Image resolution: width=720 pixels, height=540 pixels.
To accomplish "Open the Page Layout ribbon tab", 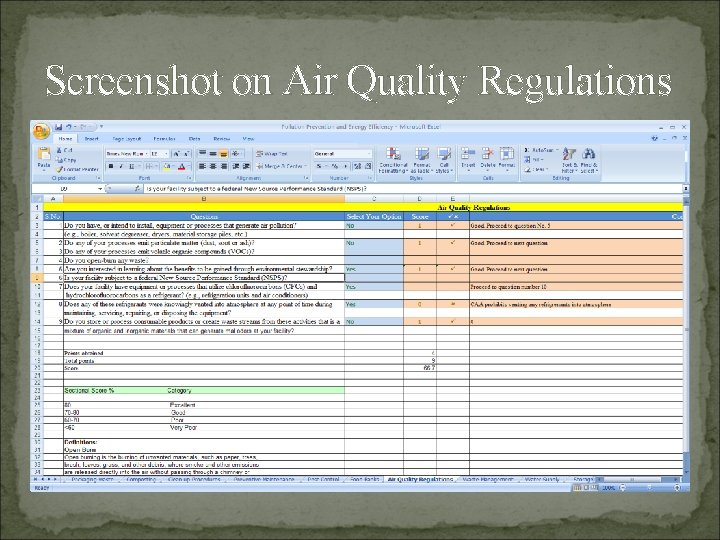I will click(x=127, y=139).
